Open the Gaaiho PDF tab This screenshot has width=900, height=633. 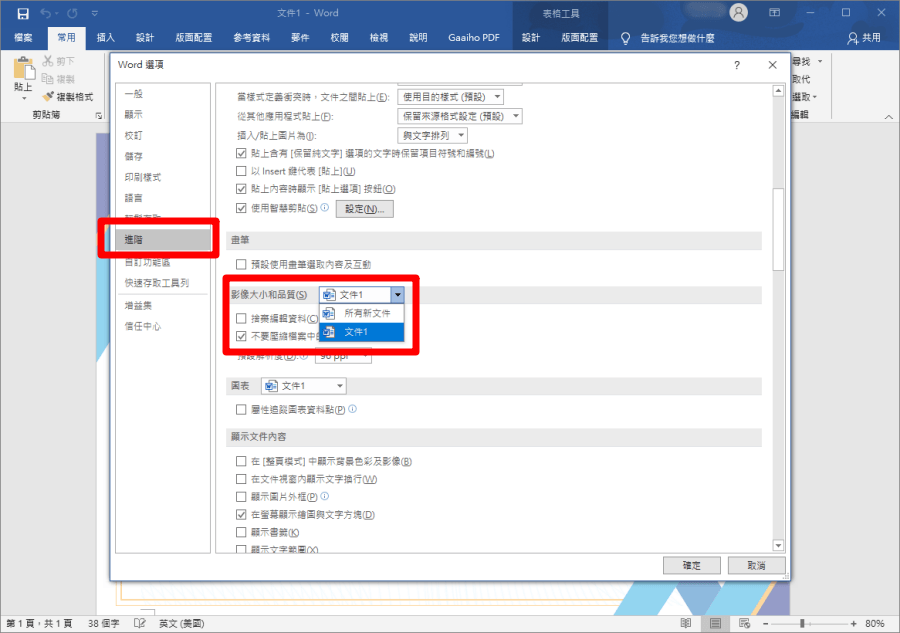click(474, 38)
